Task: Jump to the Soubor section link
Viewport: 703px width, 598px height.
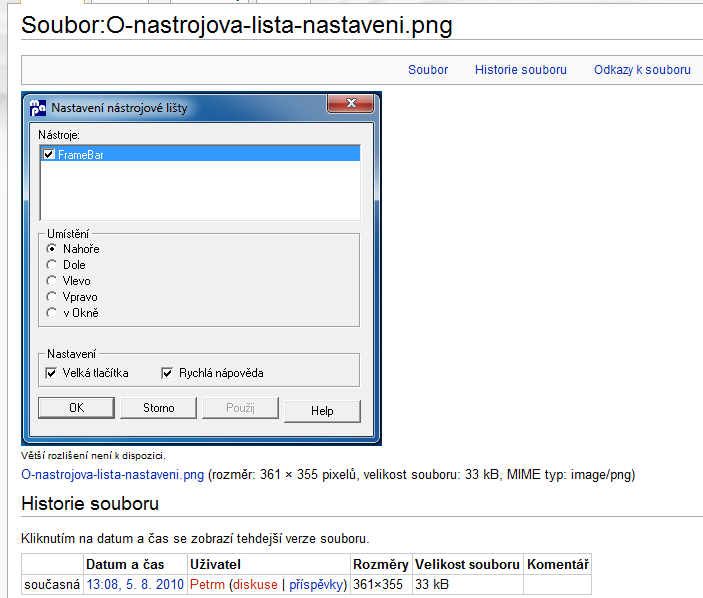Action: pyautogui.click(x=428, y=70)
